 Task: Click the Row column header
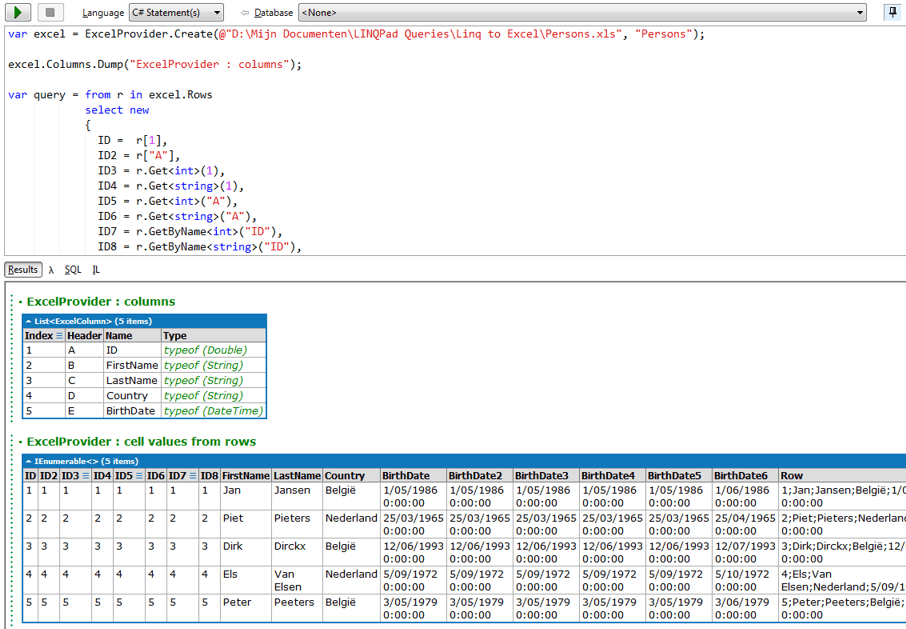(x=842, y=476)
